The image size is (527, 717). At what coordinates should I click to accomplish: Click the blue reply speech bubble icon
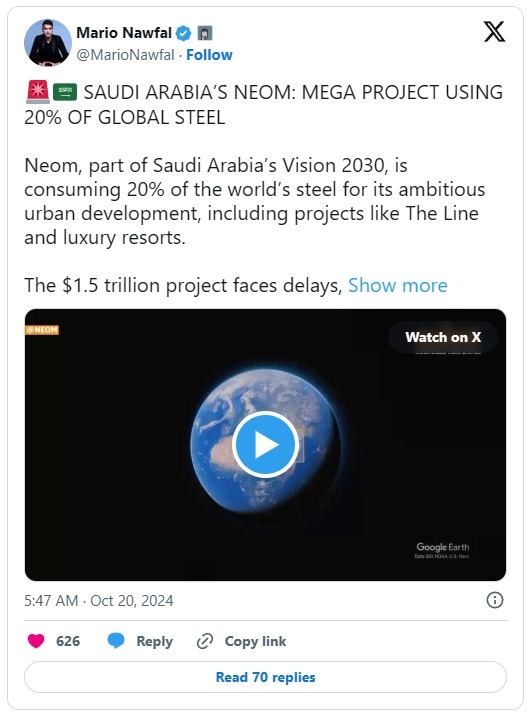coord(116,641)
